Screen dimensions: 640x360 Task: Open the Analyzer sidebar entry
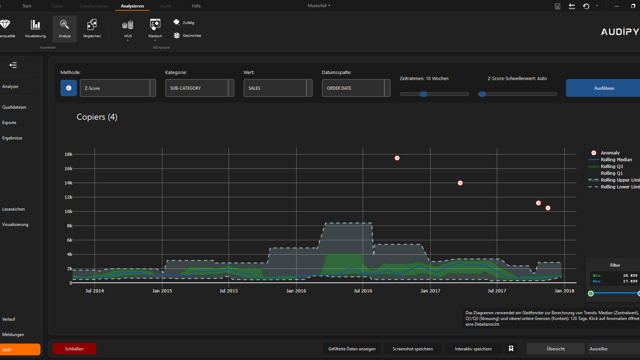[x=10, y=87]
